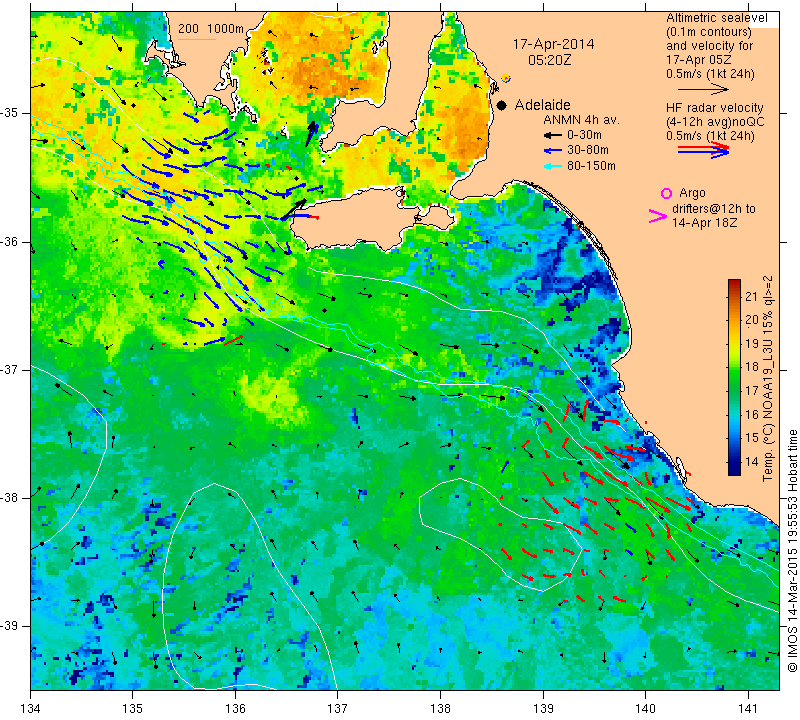Click the 30-80m legend label
Screen dimensions: 800x720
588,151
